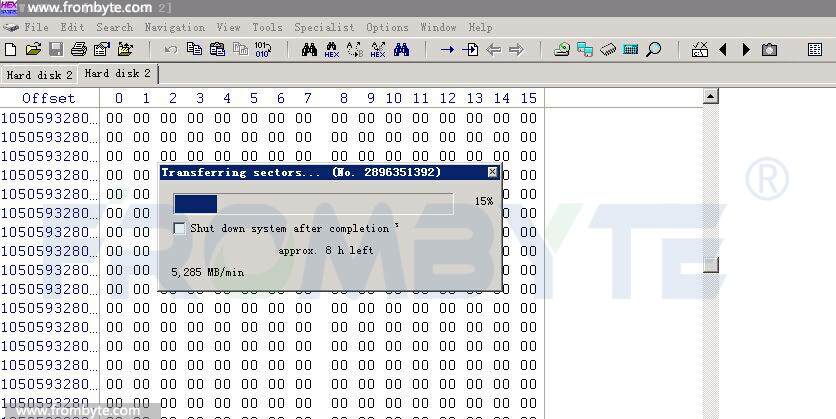
Task: Click the vertical scrollbar thumb
Action: click(711, 265)
